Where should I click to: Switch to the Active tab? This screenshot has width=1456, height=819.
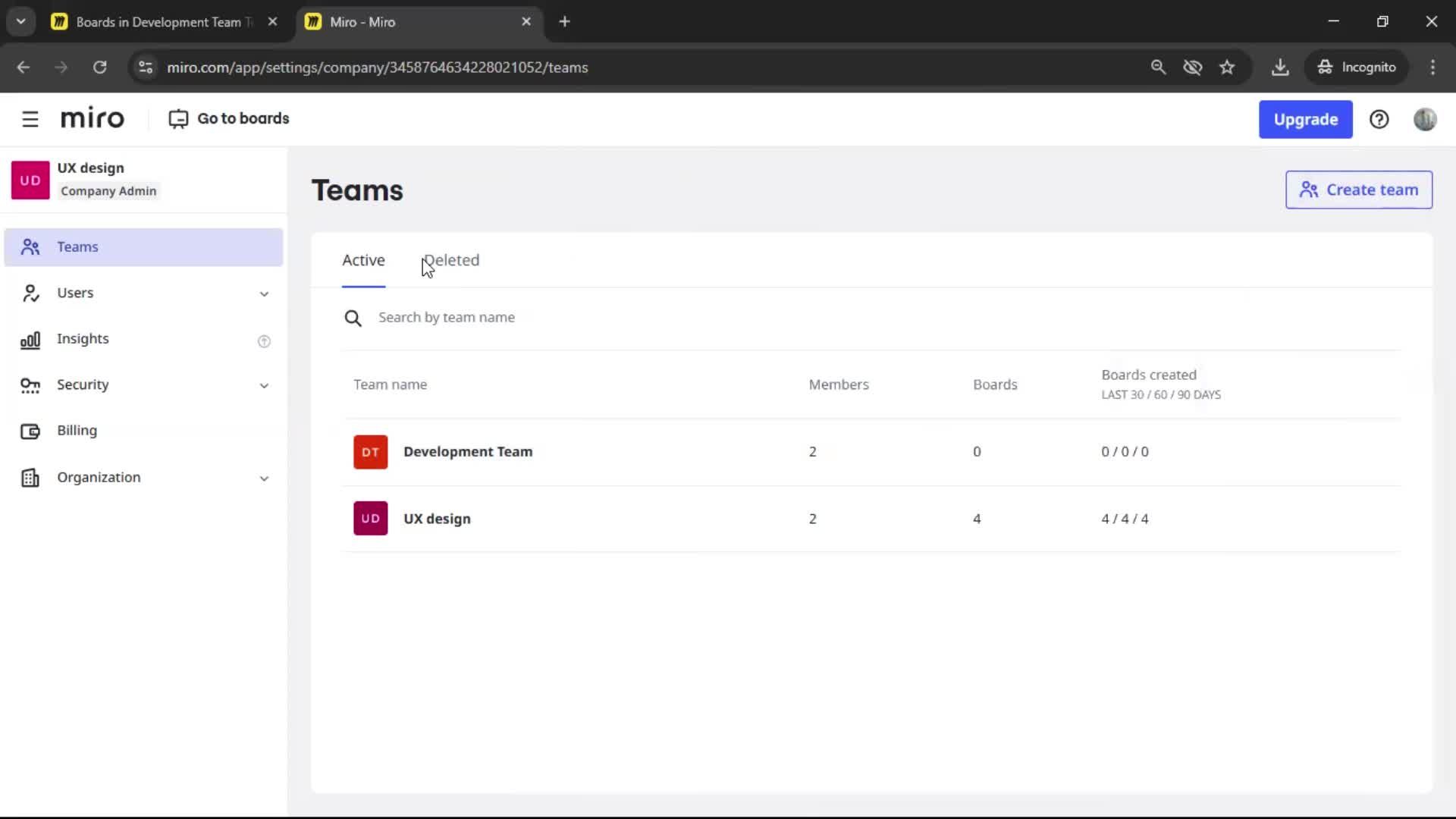pos(363,260)
